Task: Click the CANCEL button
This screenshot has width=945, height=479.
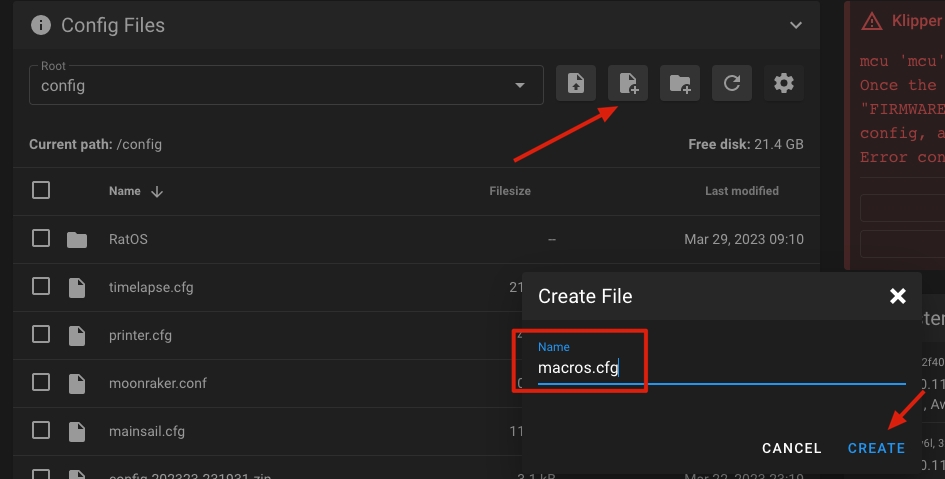Action: click(791, 448)
